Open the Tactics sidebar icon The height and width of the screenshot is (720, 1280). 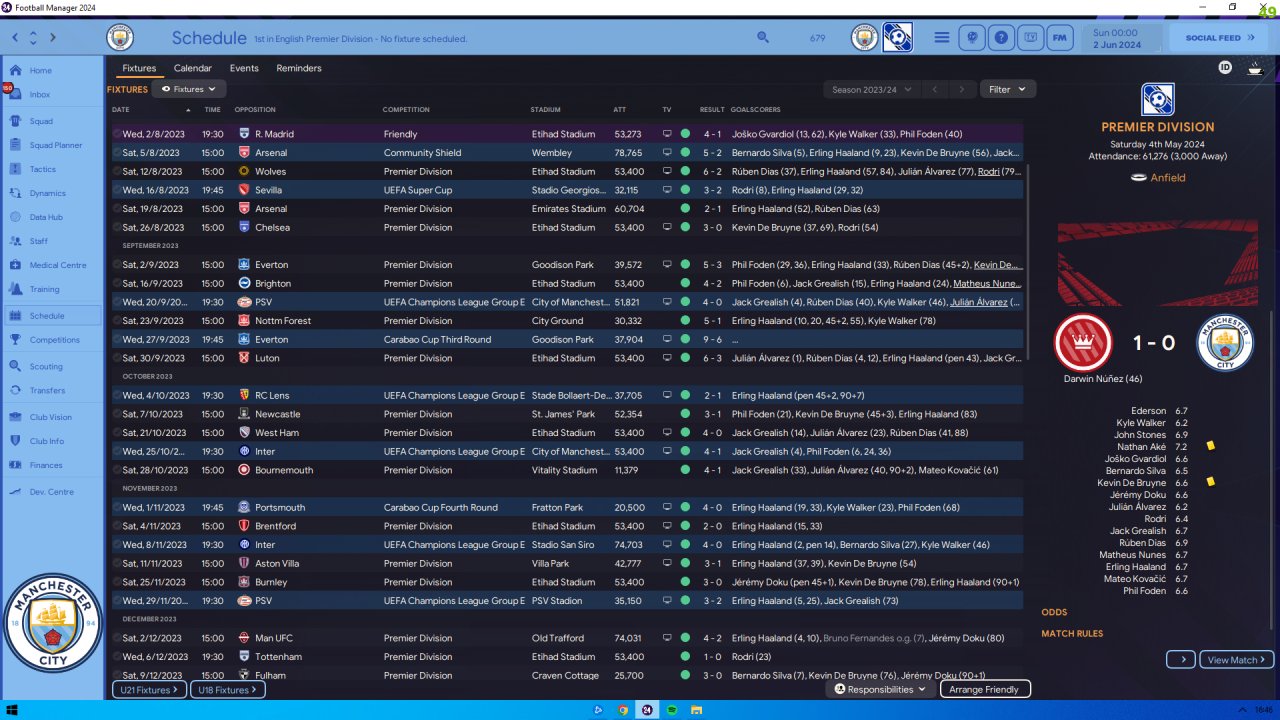[x=16, y=169]
